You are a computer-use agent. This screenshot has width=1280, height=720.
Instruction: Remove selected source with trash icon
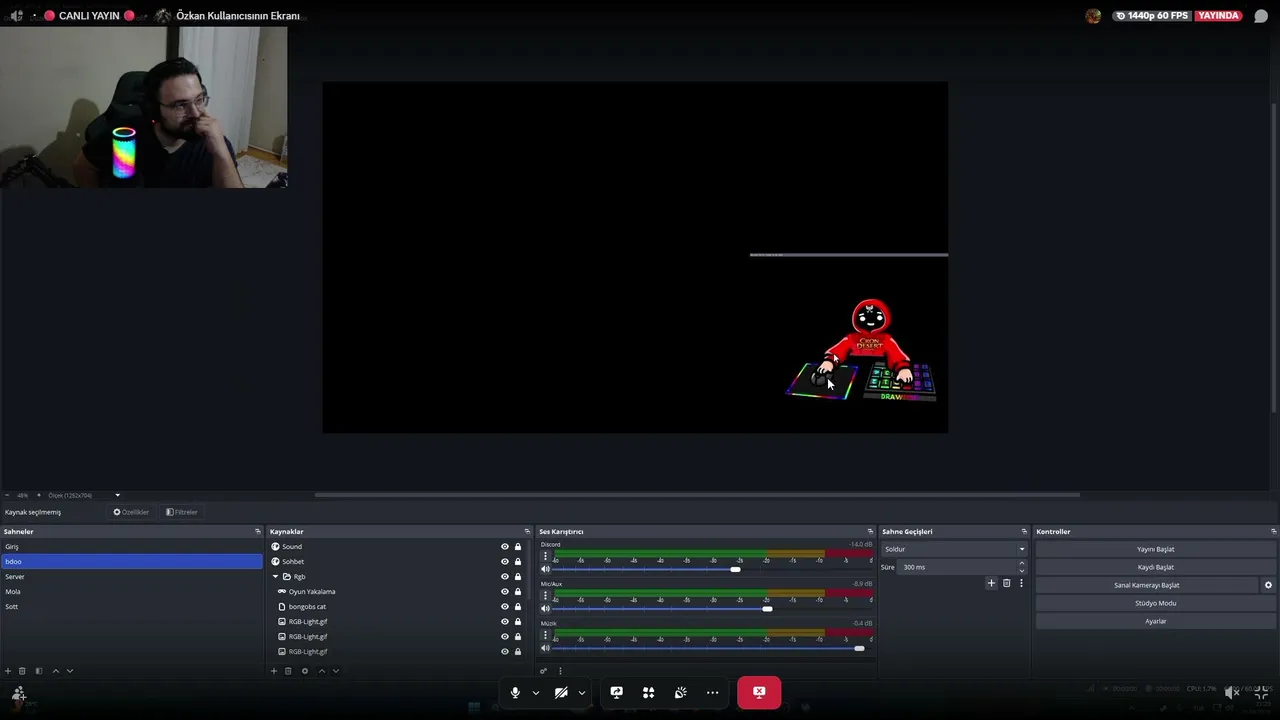[x=288, y=671]
